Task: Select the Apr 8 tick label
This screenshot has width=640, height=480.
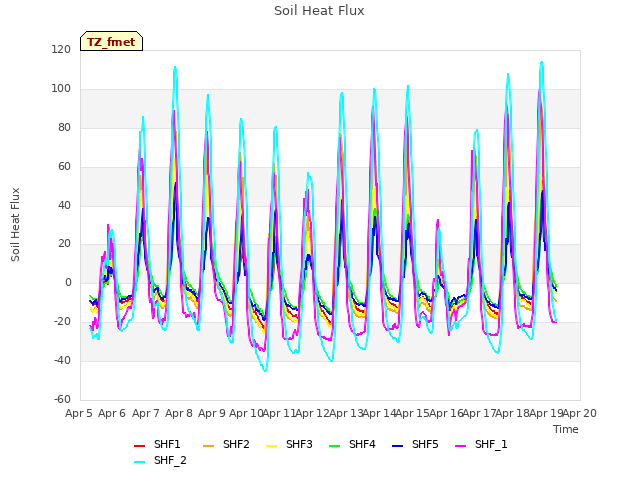Action: (179, 413)
